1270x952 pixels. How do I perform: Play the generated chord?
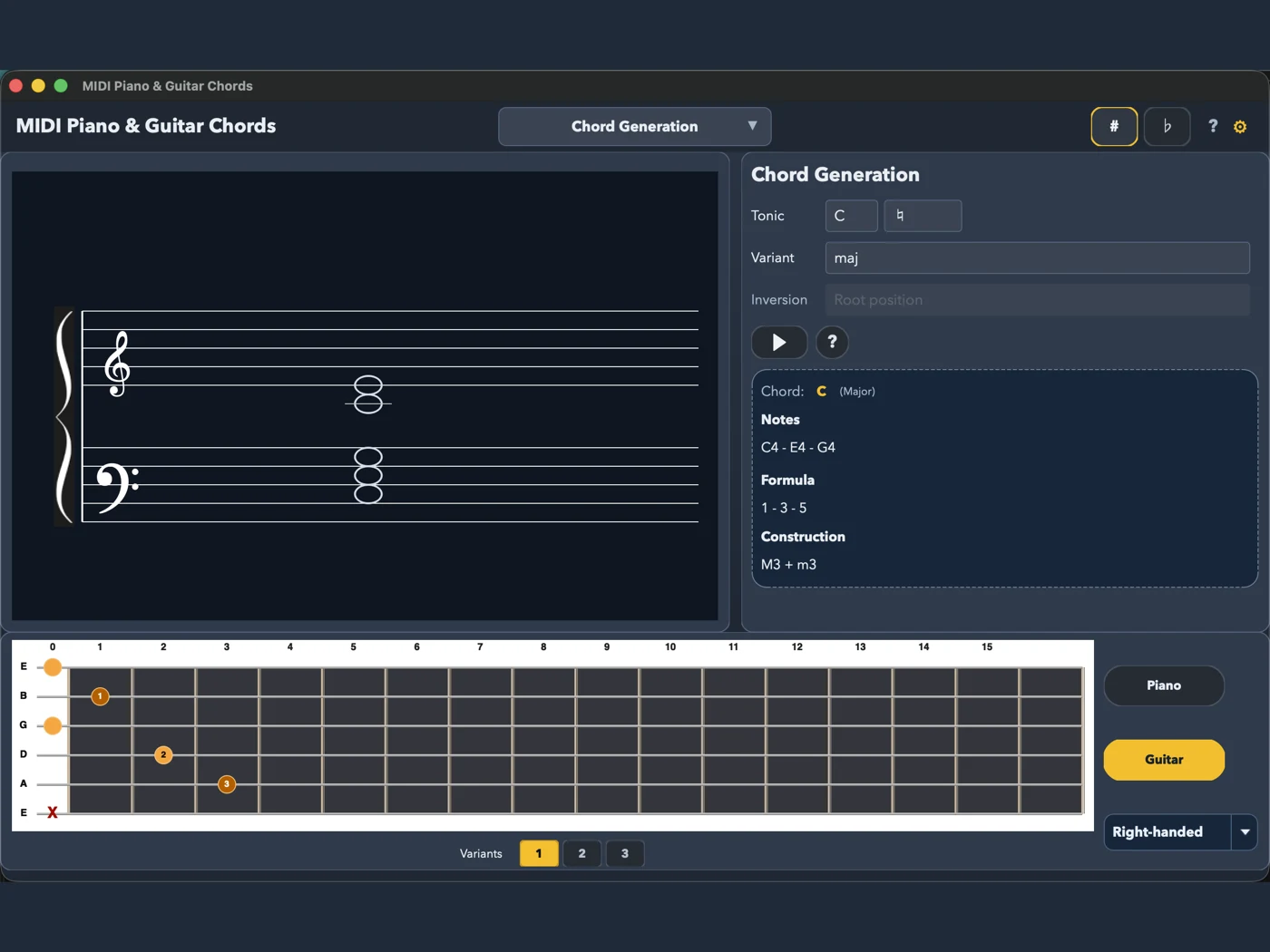[778, 342]
